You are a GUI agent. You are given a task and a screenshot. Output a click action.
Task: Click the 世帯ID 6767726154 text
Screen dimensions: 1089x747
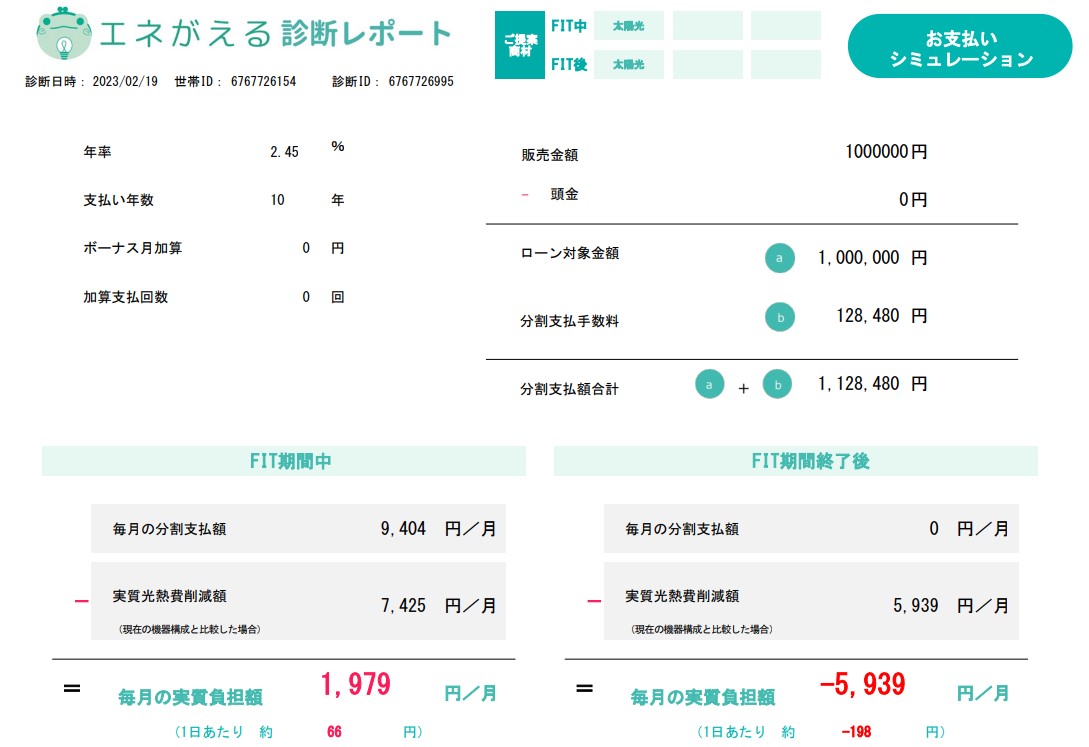(x=235, y=82)
